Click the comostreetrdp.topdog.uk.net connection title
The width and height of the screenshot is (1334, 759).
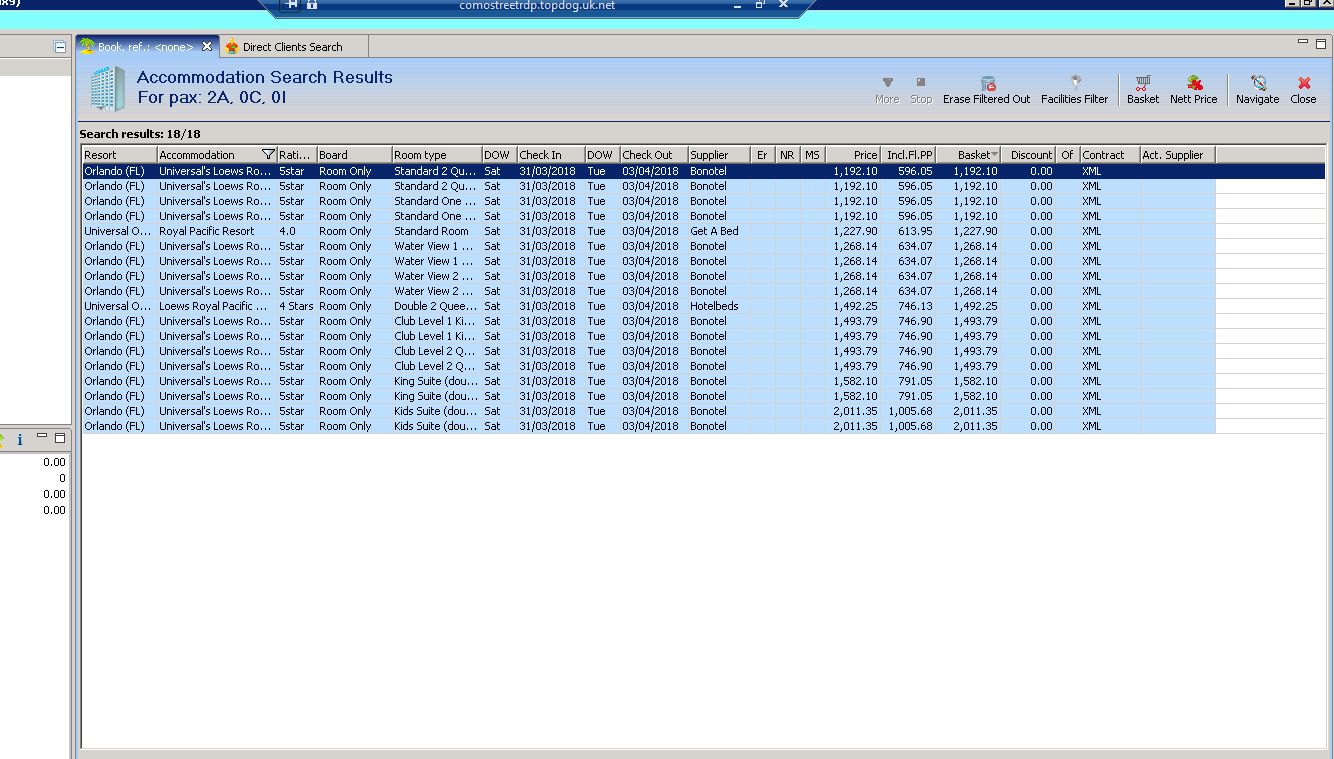[537, 5]
